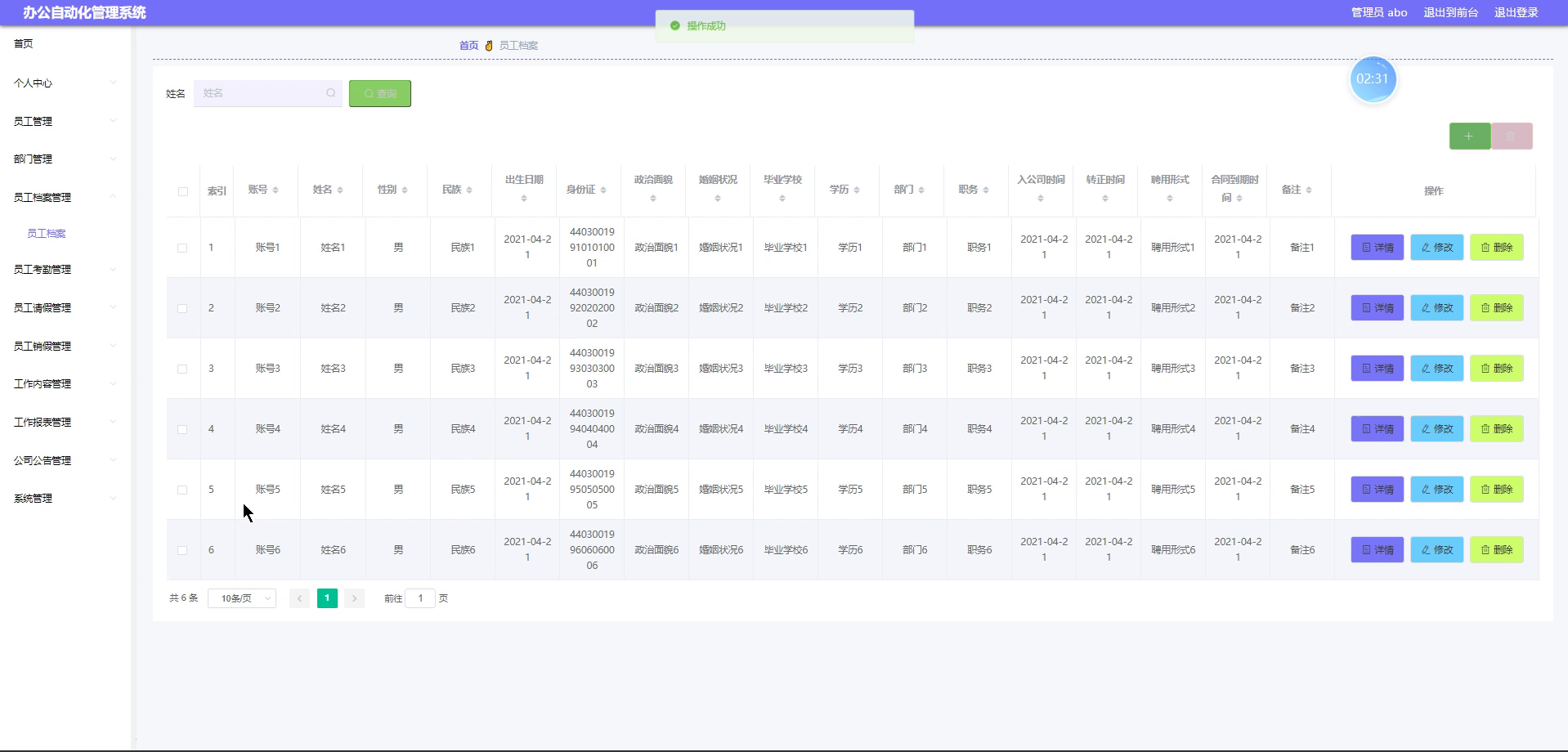Go to previous page arrow in pagination
Screen dimensions: 1568x752
299,598
